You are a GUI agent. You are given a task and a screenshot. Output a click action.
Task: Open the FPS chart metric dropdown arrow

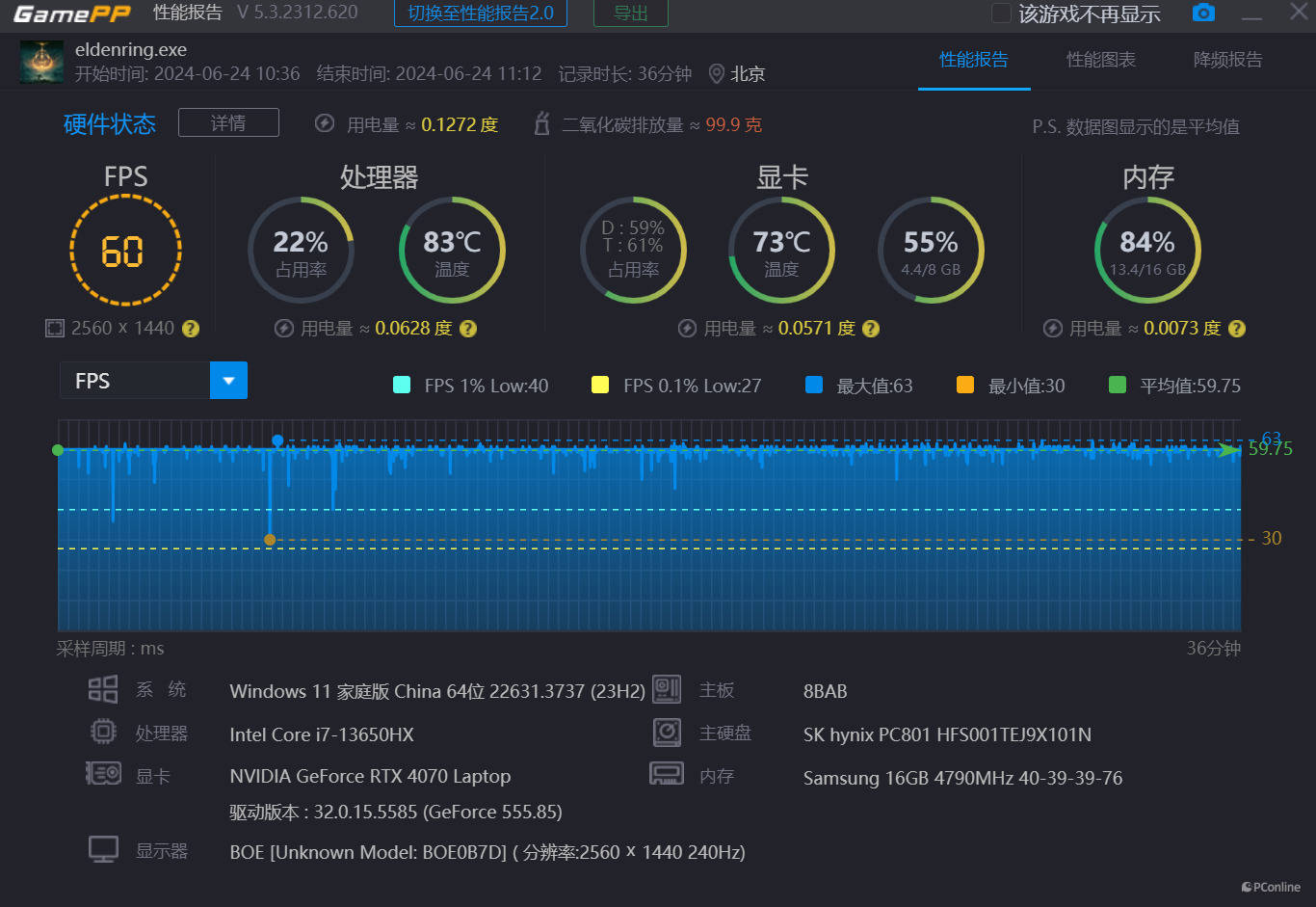[228, 381]
